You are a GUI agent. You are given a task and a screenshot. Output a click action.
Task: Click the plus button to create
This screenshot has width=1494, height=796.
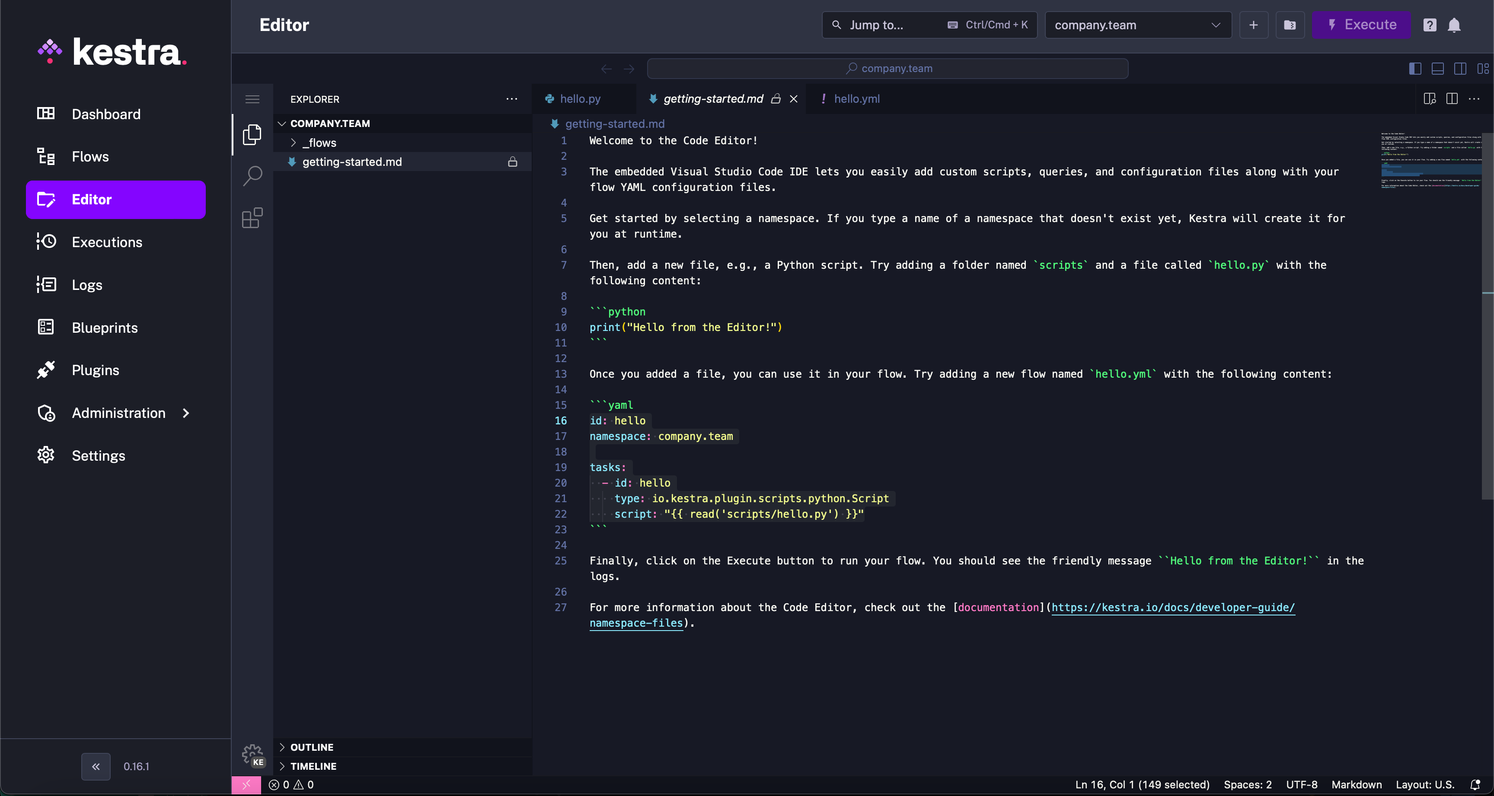(x=1253, y=25)
